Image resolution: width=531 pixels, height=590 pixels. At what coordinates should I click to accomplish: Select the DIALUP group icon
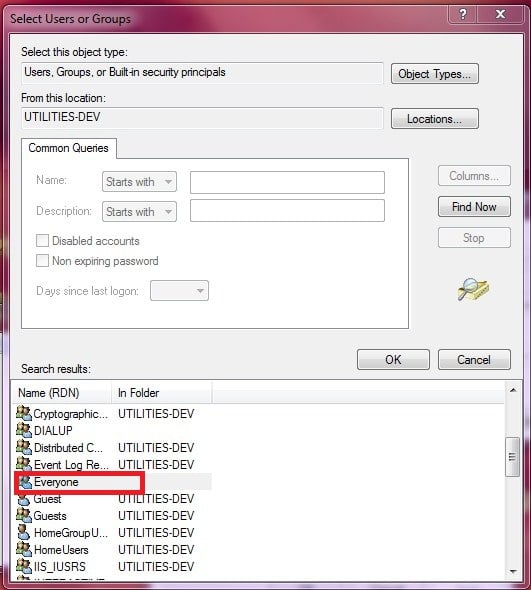click(x=24, y=430)
